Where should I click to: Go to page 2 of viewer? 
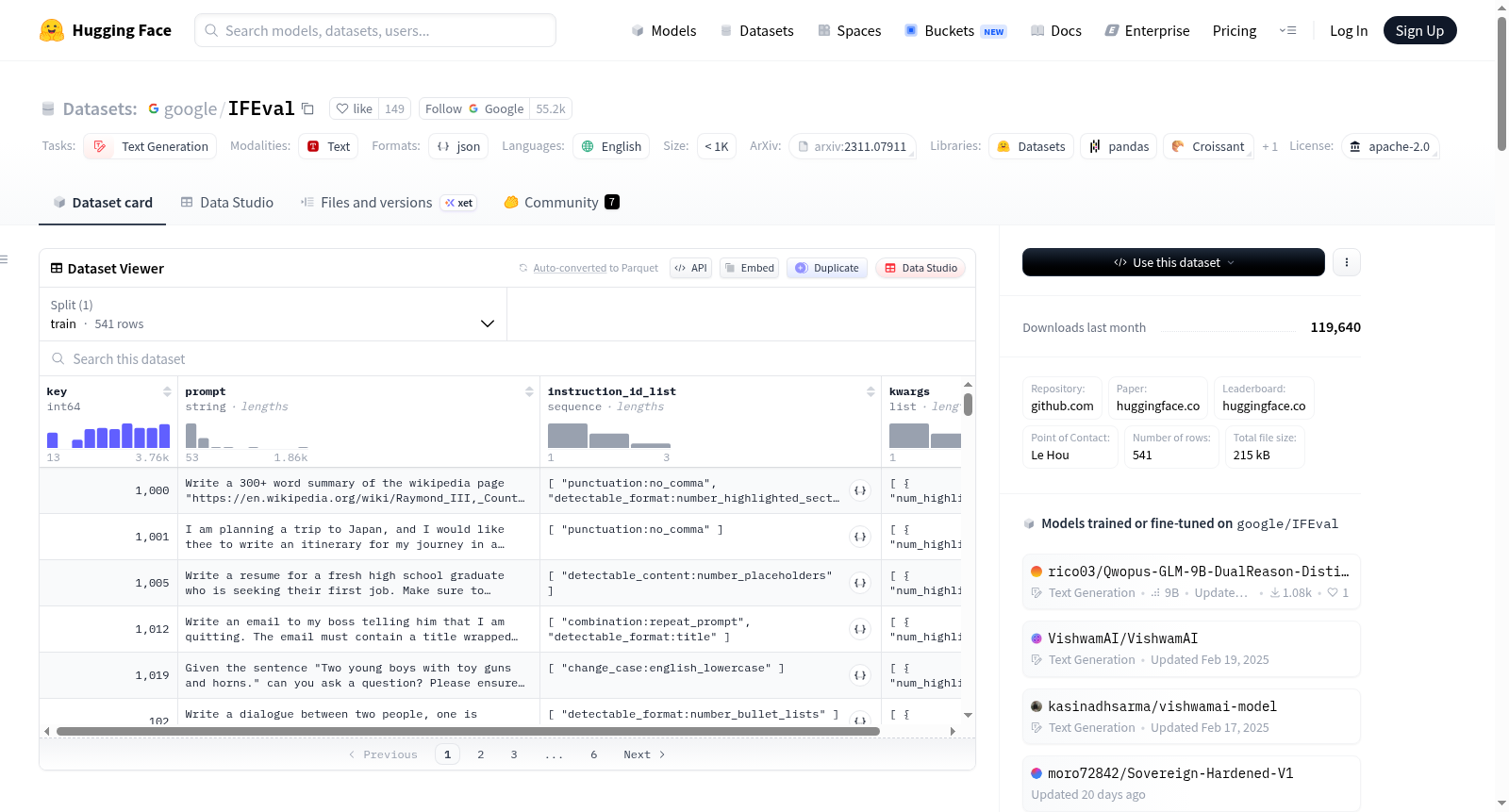point(480,754)
